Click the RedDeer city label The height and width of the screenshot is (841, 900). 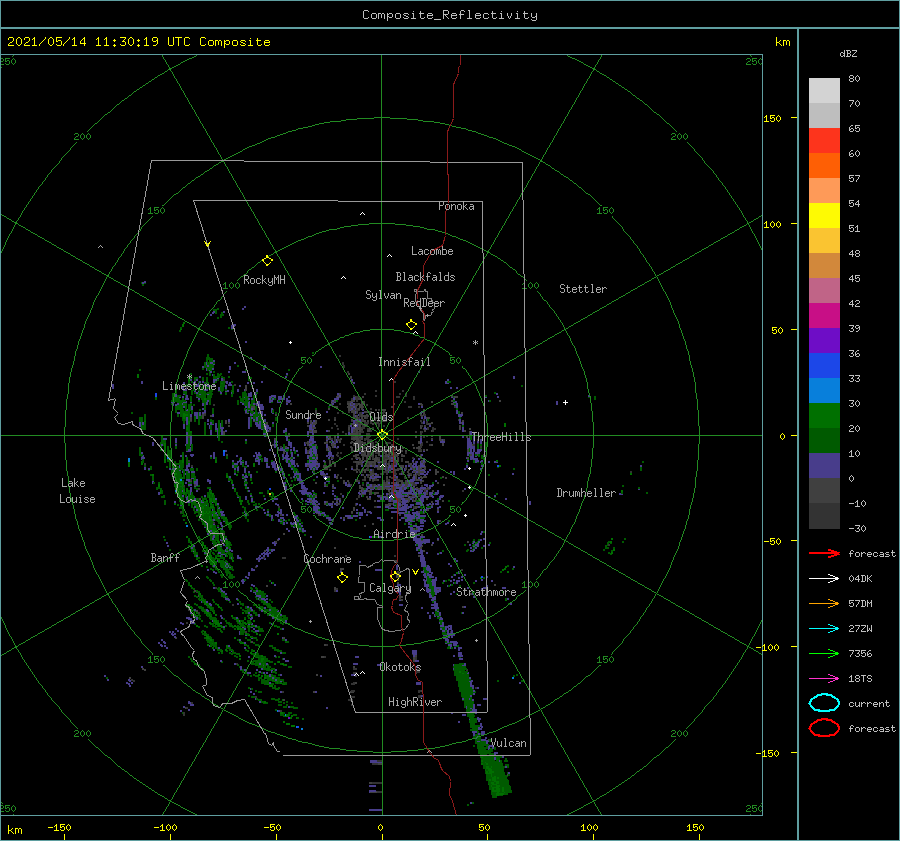424,303
